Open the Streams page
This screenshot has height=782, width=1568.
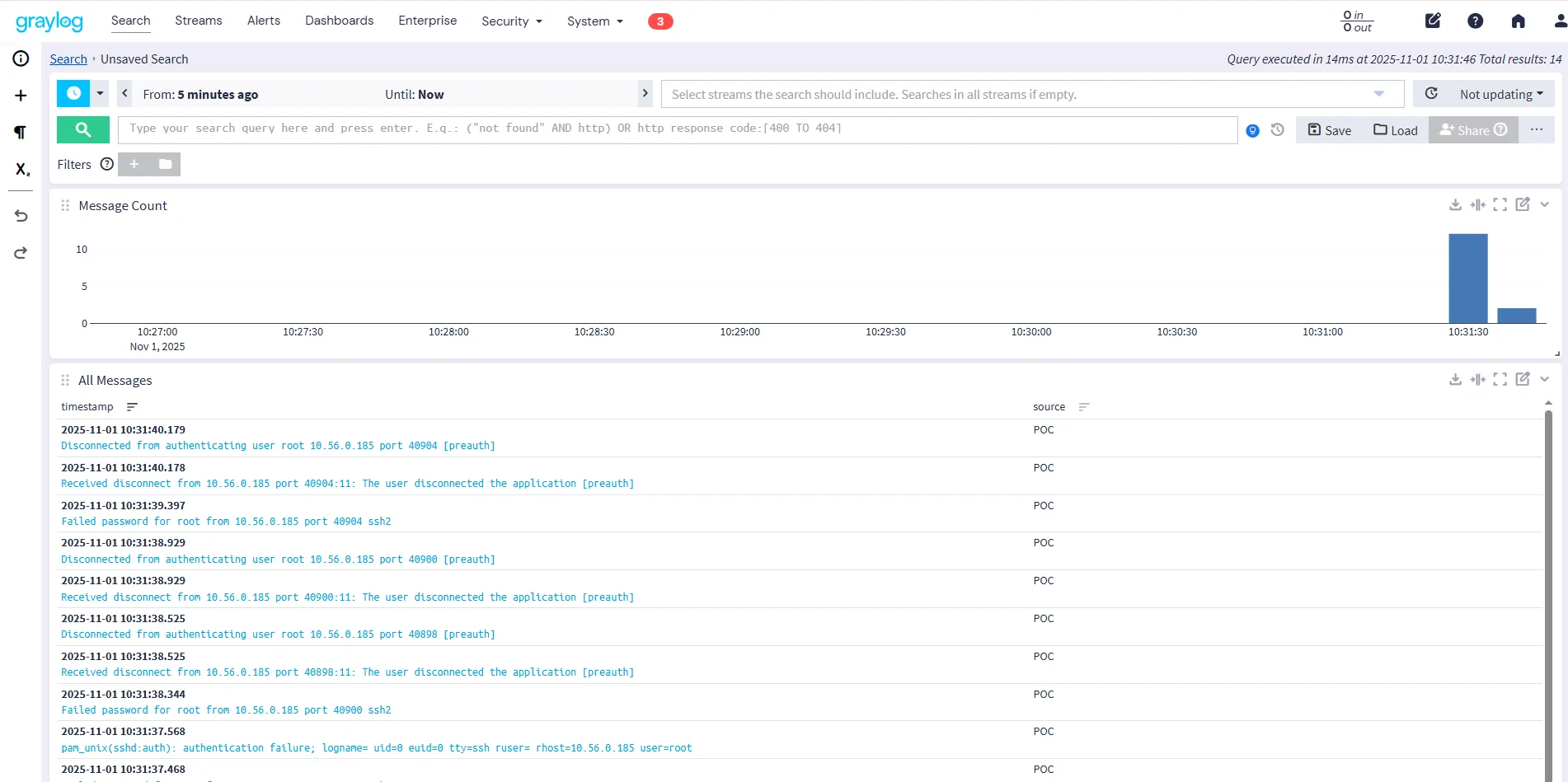[x=199, y=21]
